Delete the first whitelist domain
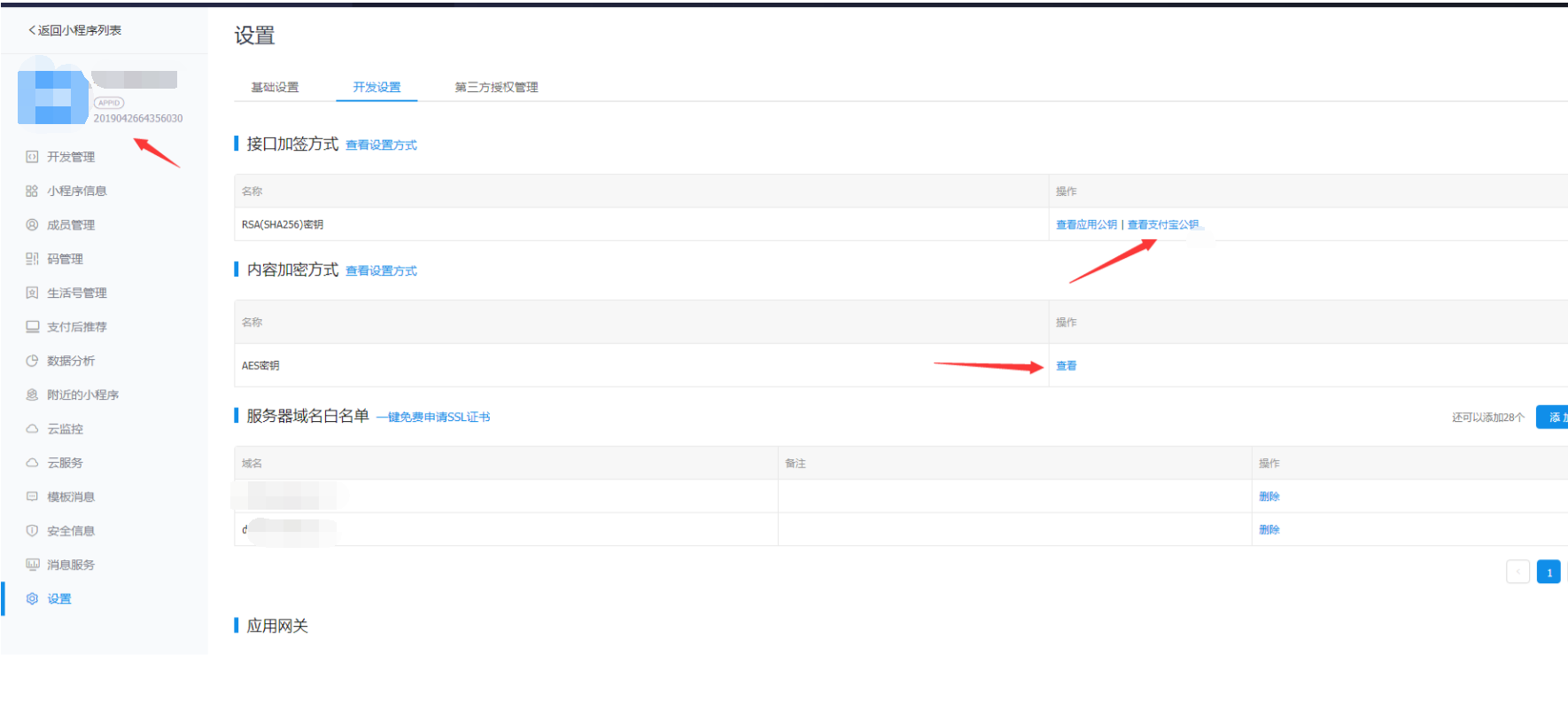This screenshot has width=1568, height=718. pos(1269,496)
